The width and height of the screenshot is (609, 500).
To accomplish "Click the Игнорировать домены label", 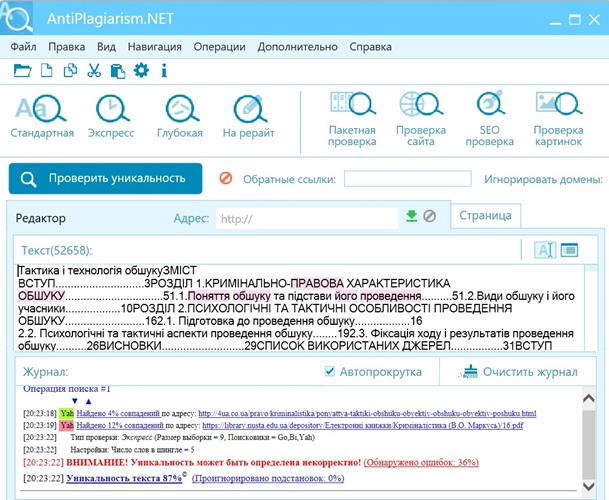I will pyautogui.click(x=543, y=179).
